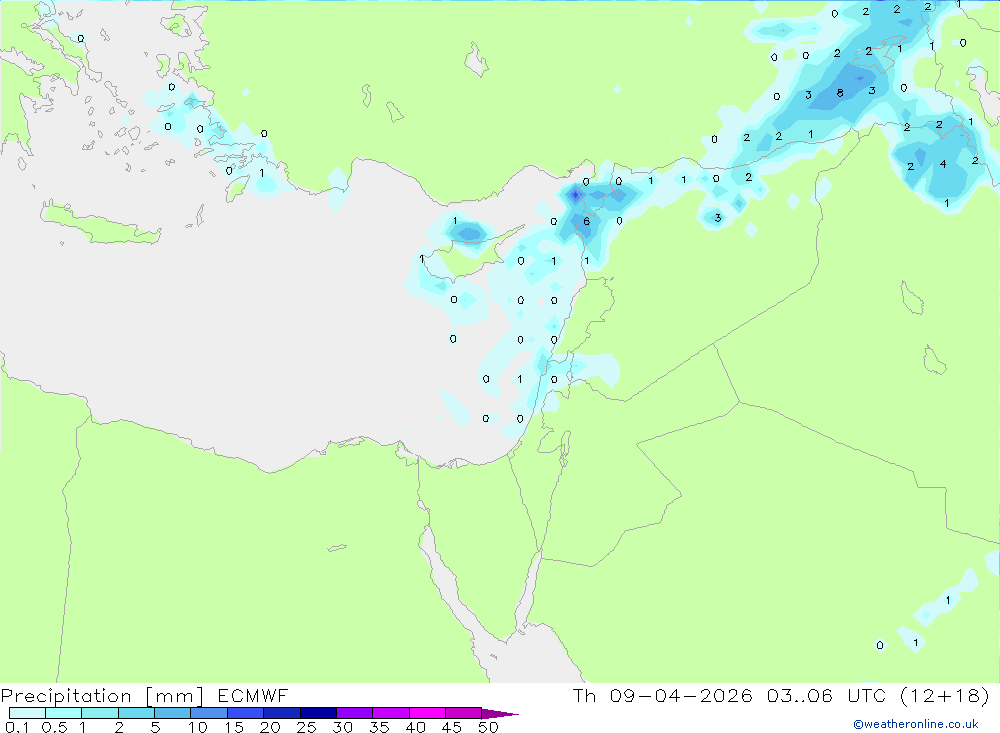This screenshot has width=1000, height=733.
Task: Click the legend label '30'
Action: tap(343, 727)
